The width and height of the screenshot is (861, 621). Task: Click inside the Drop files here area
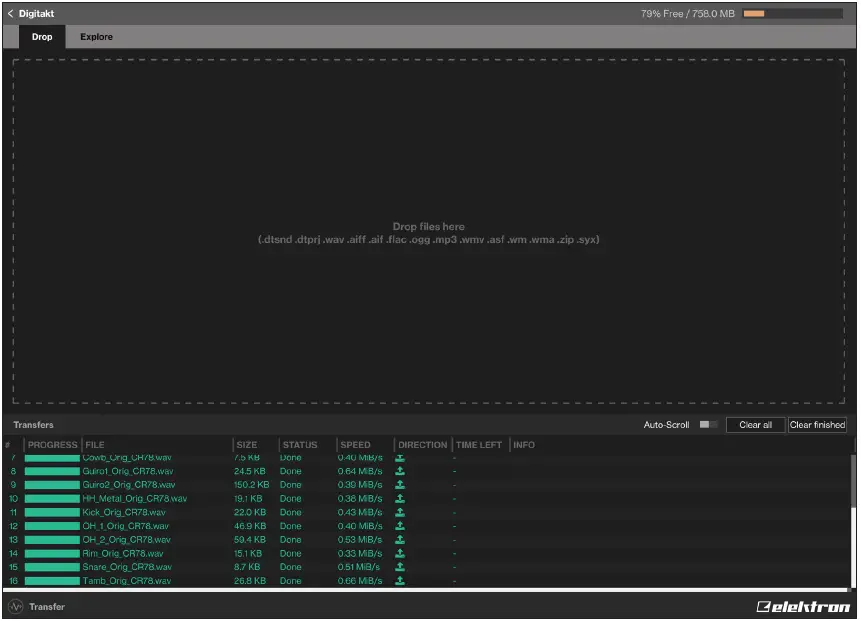click(x=430, y=232)
